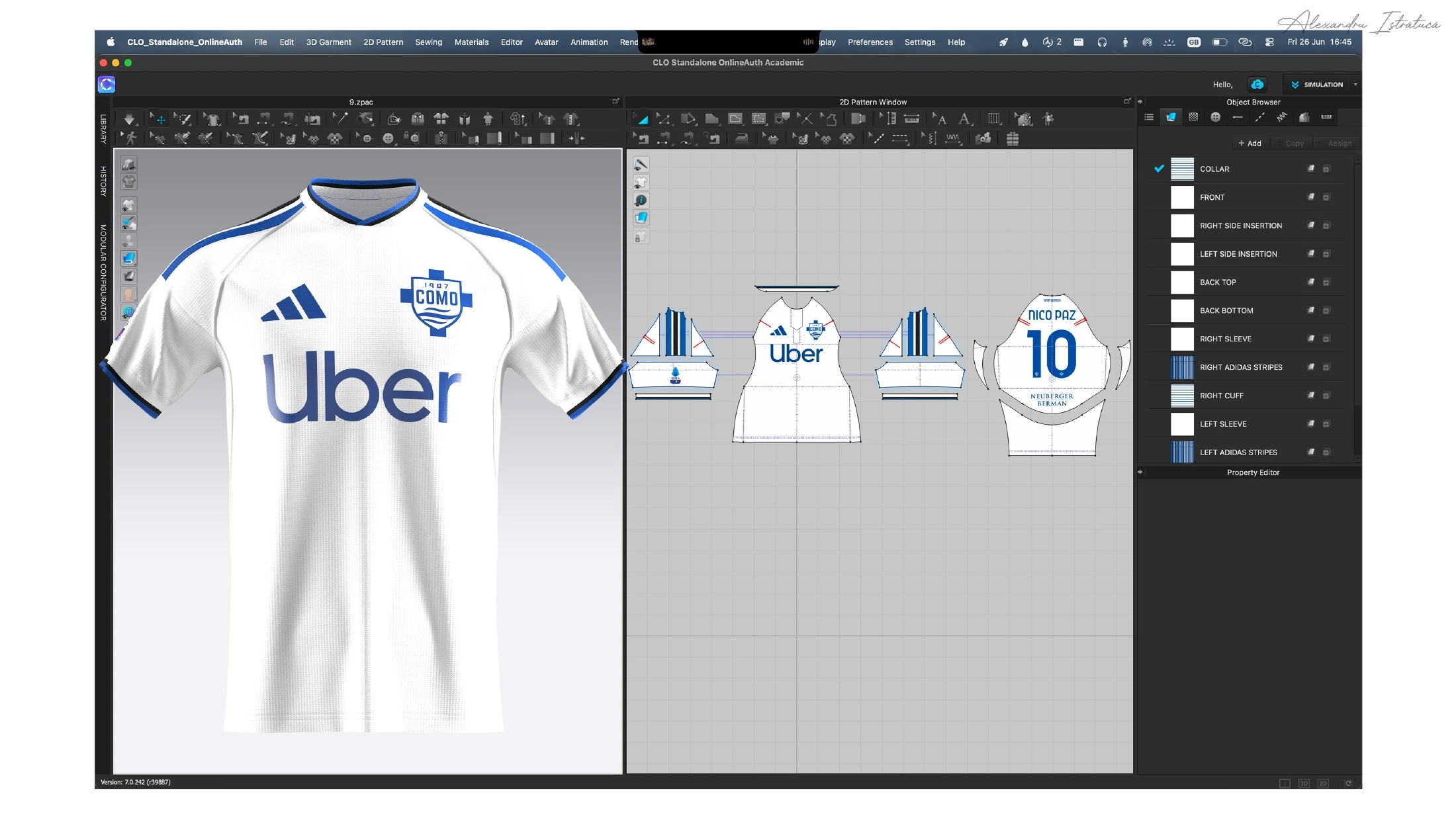
Task: Toggle base line visibility in 2D window side toolbar
Action: point(641,163)
